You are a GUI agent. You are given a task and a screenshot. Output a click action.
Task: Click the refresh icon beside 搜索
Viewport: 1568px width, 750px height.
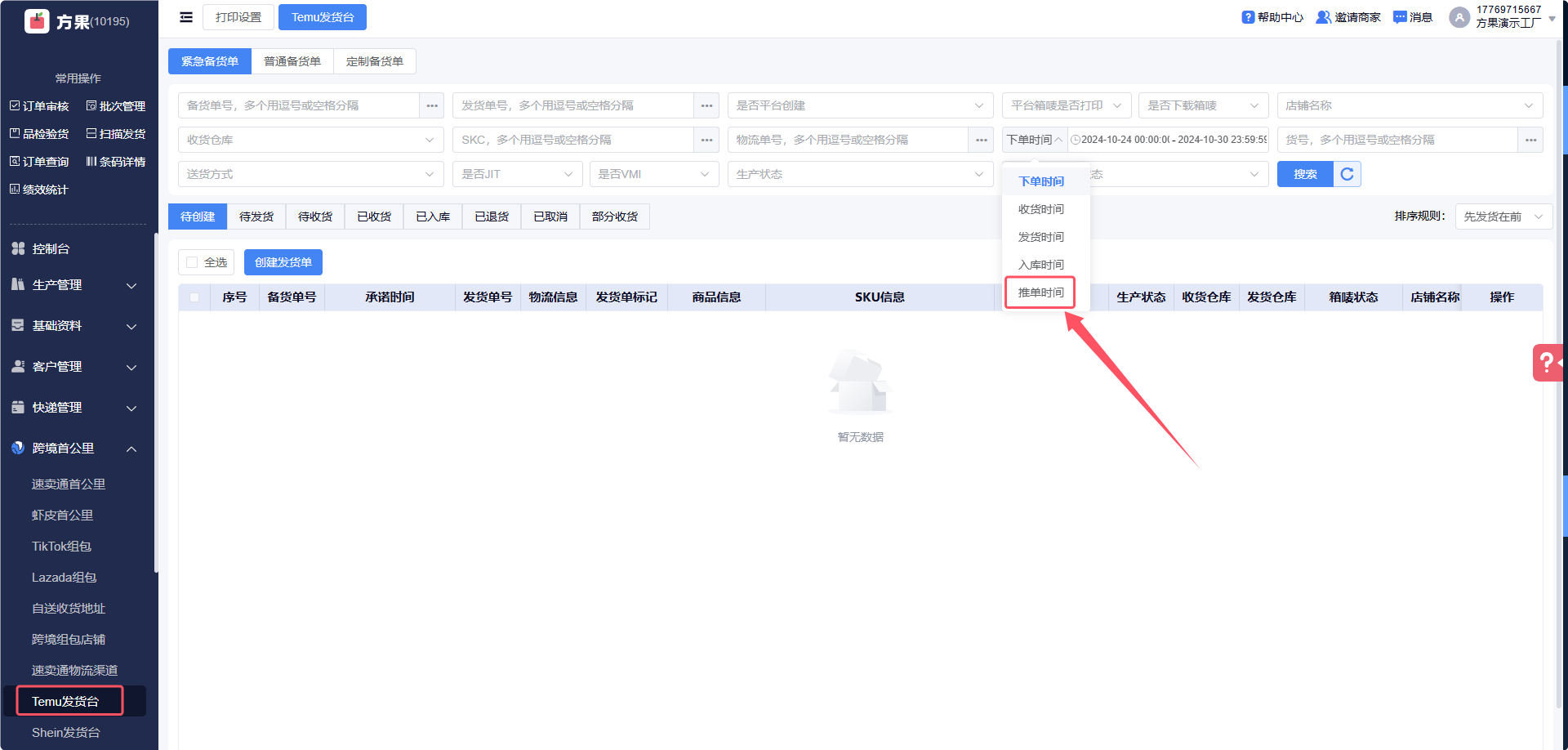click(x=1347, y=174)
